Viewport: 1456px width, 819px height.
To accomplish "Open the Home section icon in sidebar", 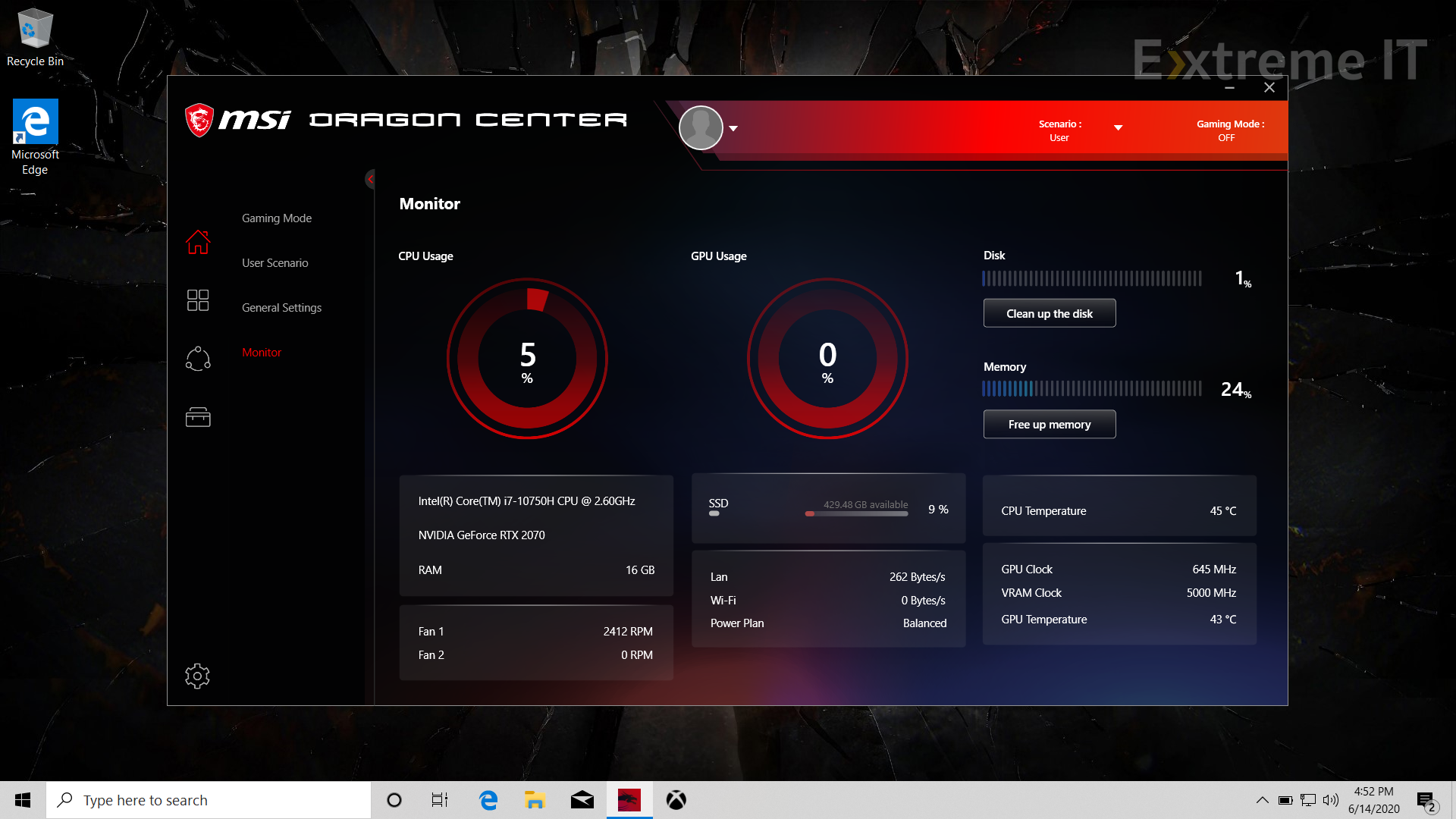I will tap(198, 242).
